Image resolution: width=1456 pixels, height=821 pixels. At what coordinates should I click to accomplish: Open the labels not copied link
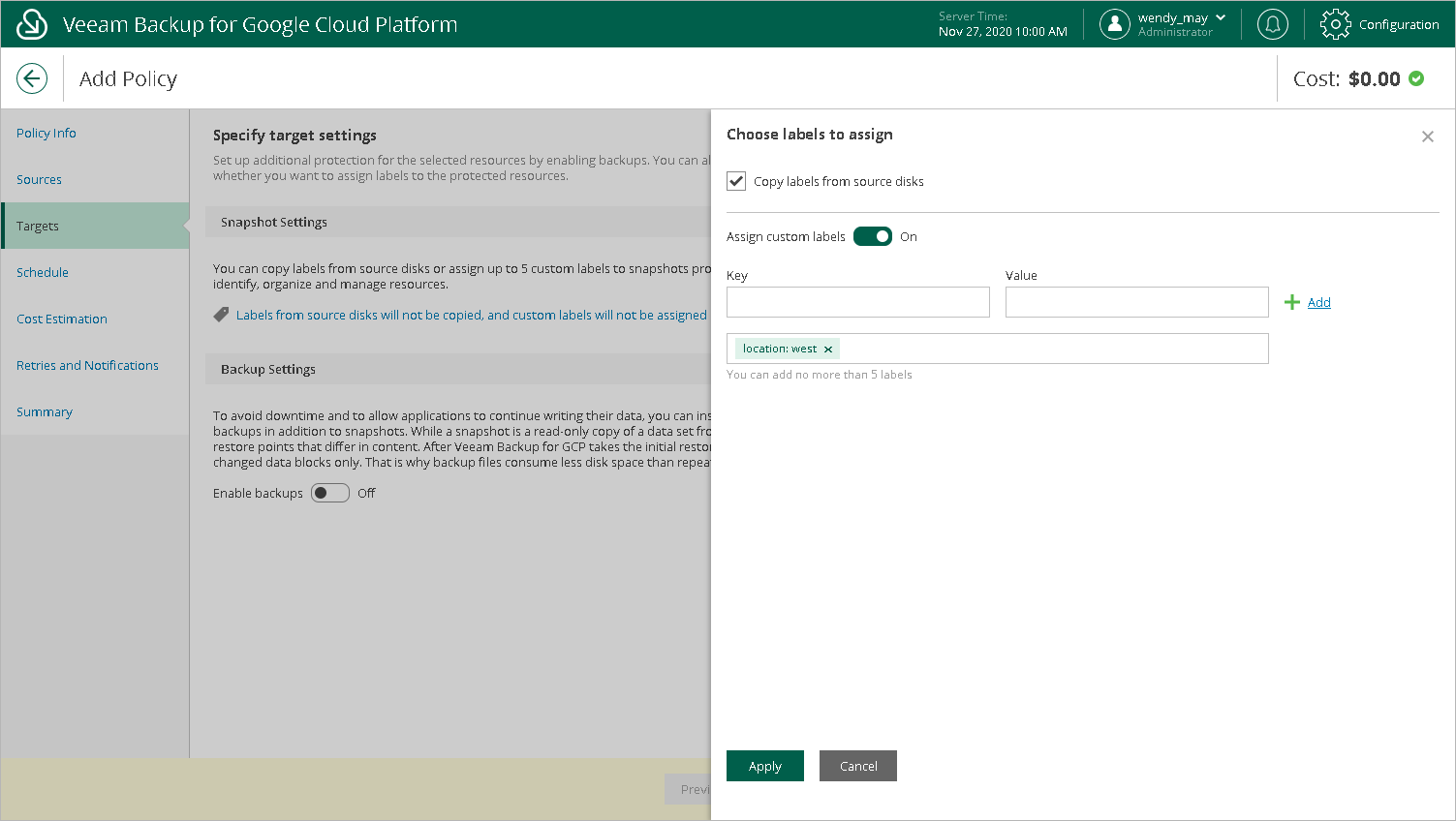(472, 315)
